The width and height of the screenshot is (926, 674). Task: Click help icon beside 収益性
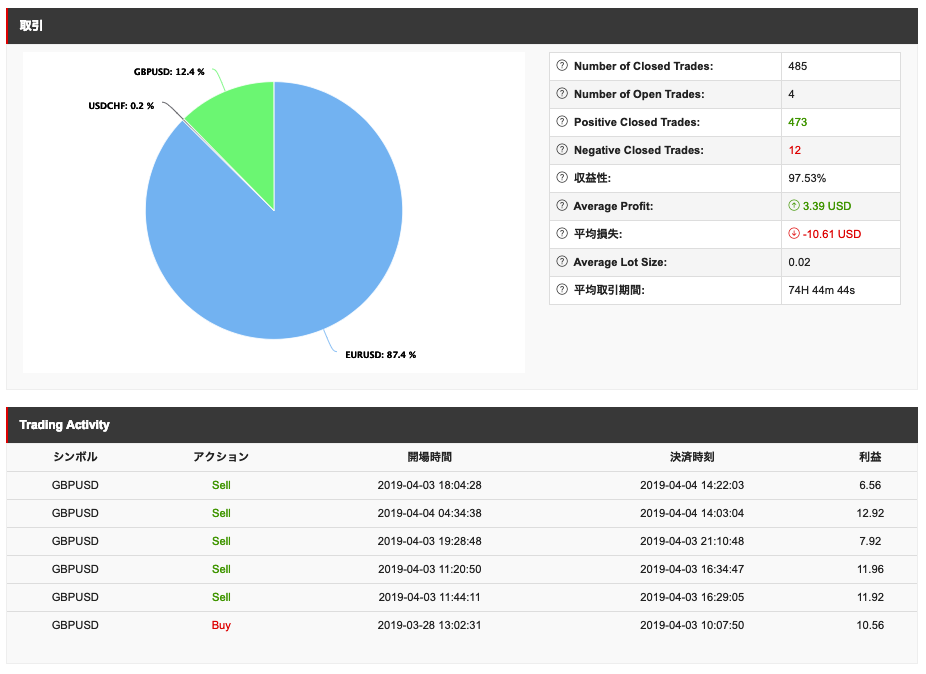tap(562, 177)
